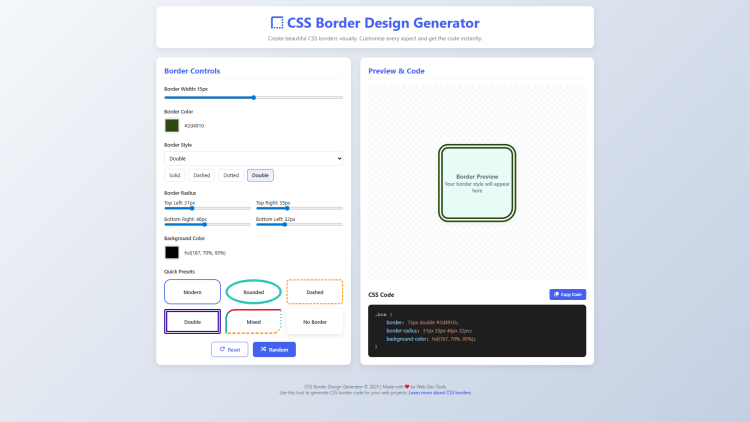Generate a Random border style
This screenshot has width=750, height=422.
click(x=274, y=349)
